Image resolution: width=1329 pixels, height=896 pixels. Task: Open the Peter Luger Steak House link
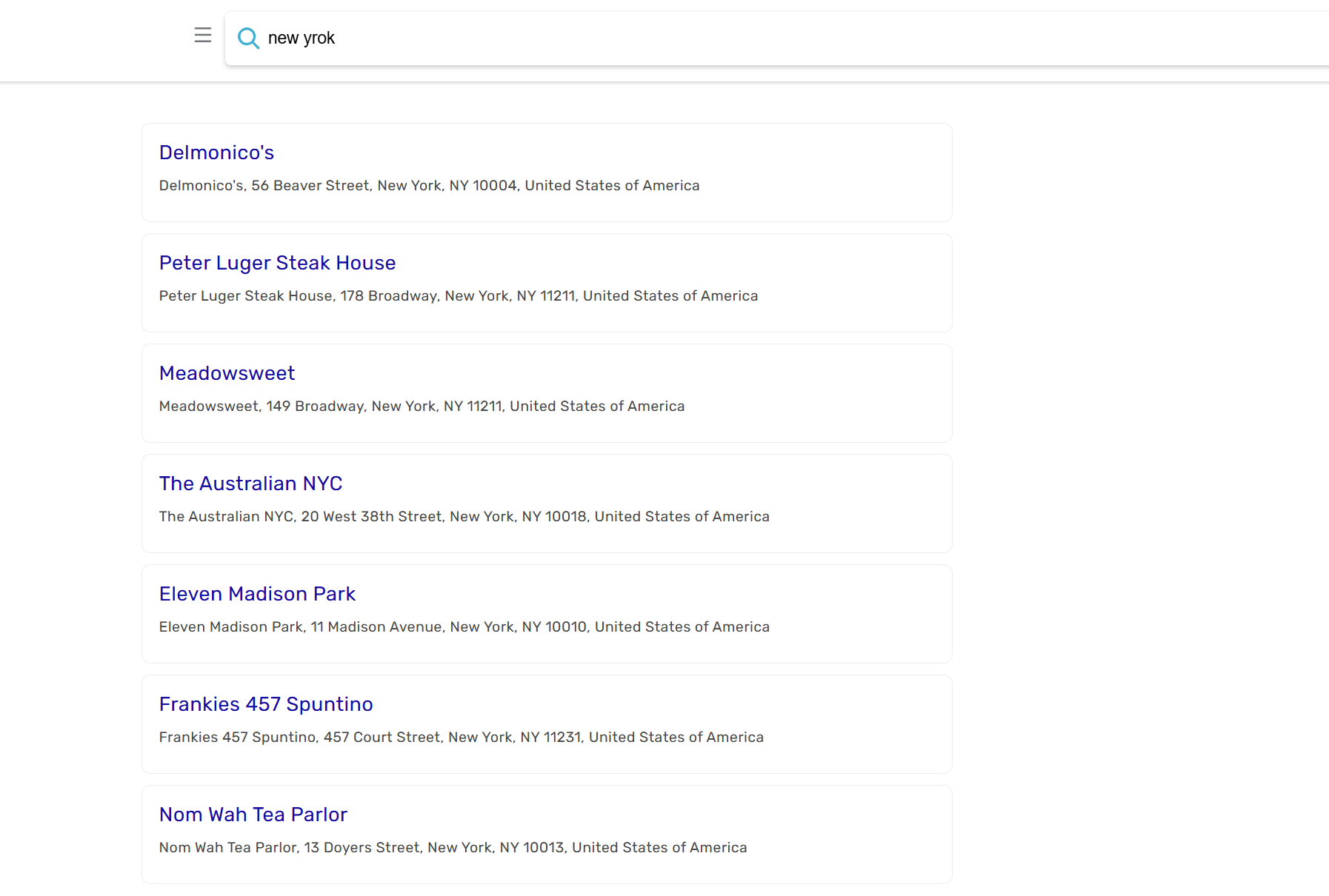click(277, 263)
